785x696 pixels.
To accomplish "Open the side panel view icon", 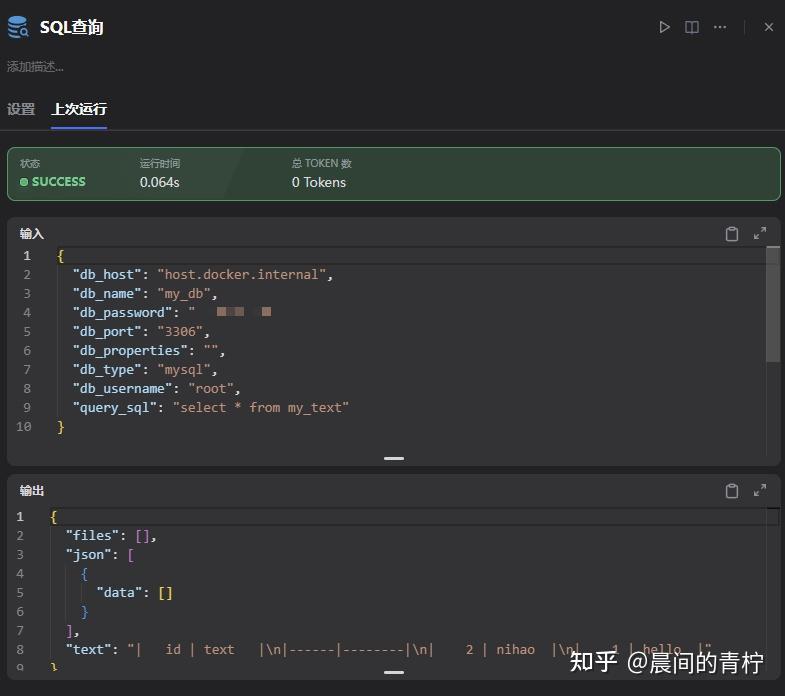I will tap(692, 27).
